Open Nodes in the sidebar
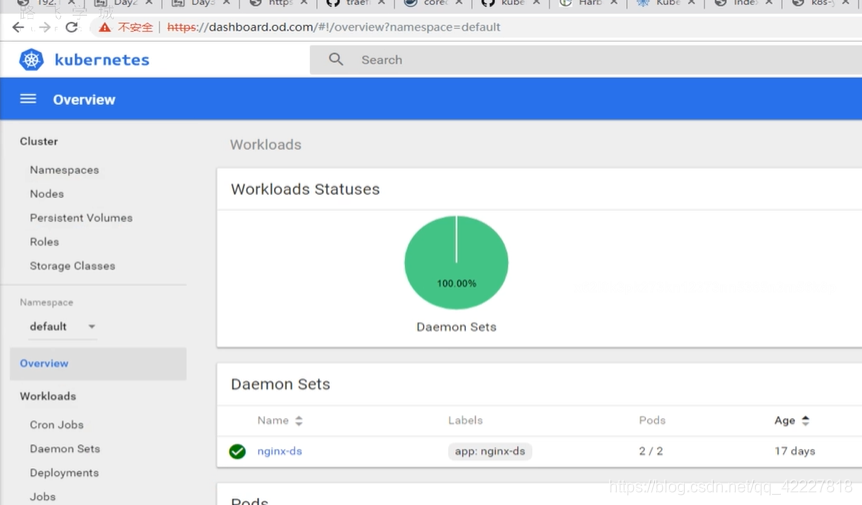Image resolution: width=862 pixels, height=505 pixels. pos(47,194)
